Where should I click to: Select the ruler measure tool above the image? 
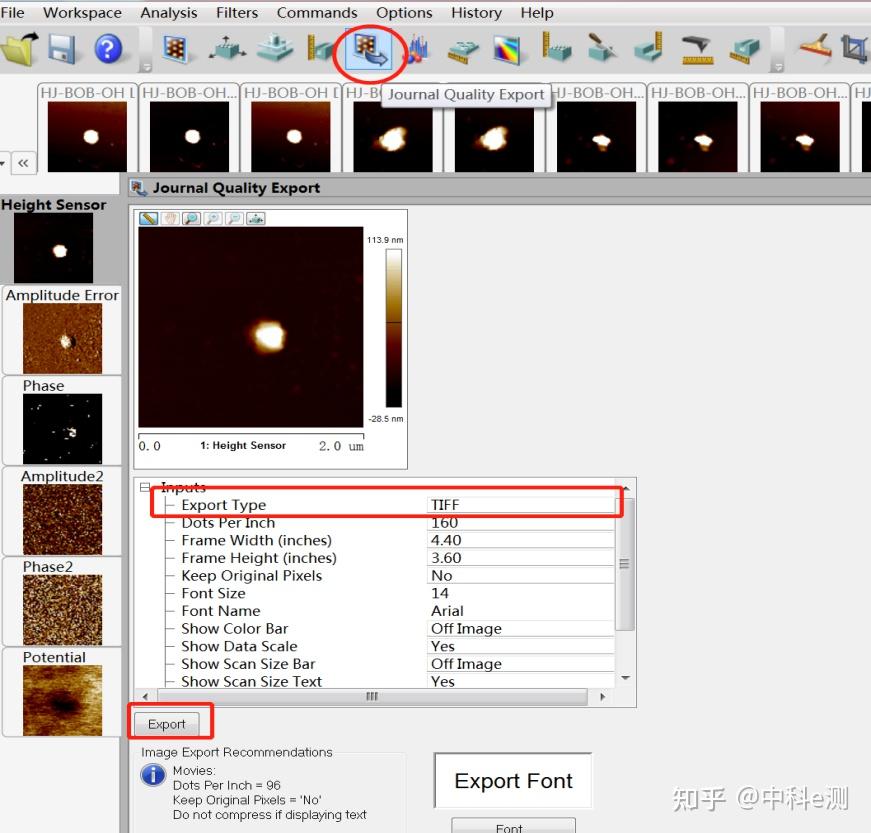[148, 218]
